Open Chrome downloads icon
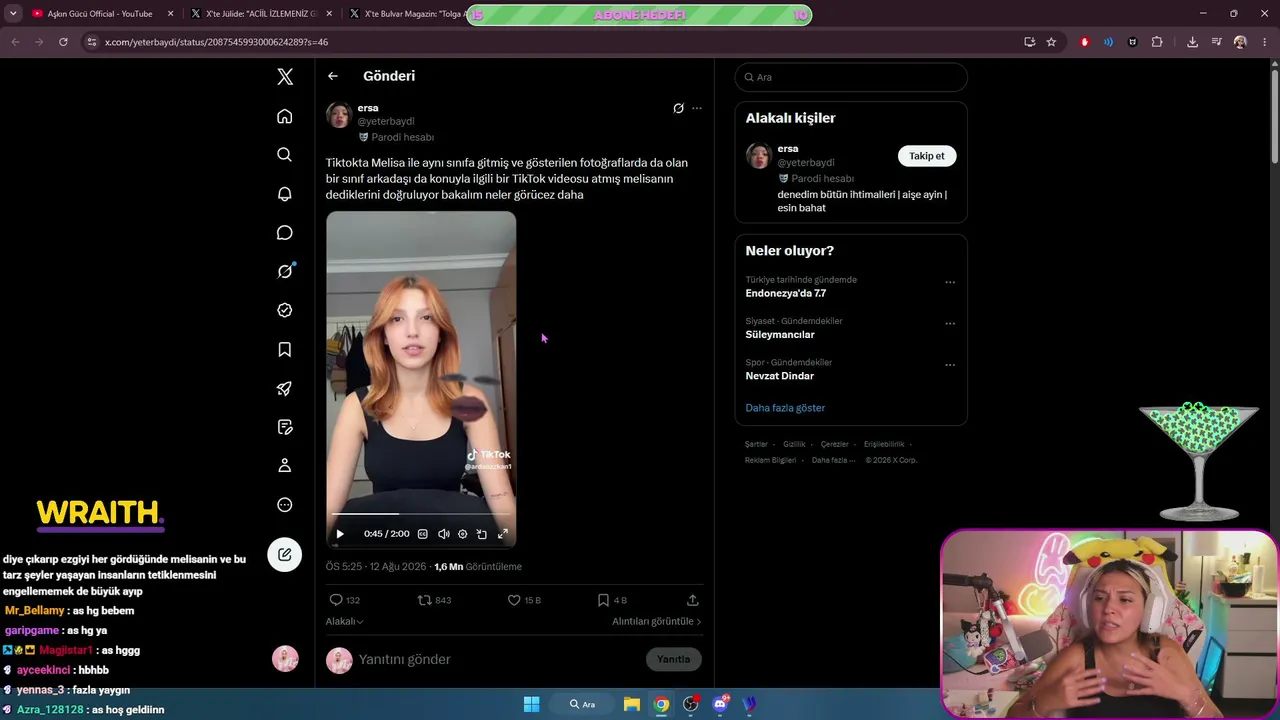 coord(1192,42)
